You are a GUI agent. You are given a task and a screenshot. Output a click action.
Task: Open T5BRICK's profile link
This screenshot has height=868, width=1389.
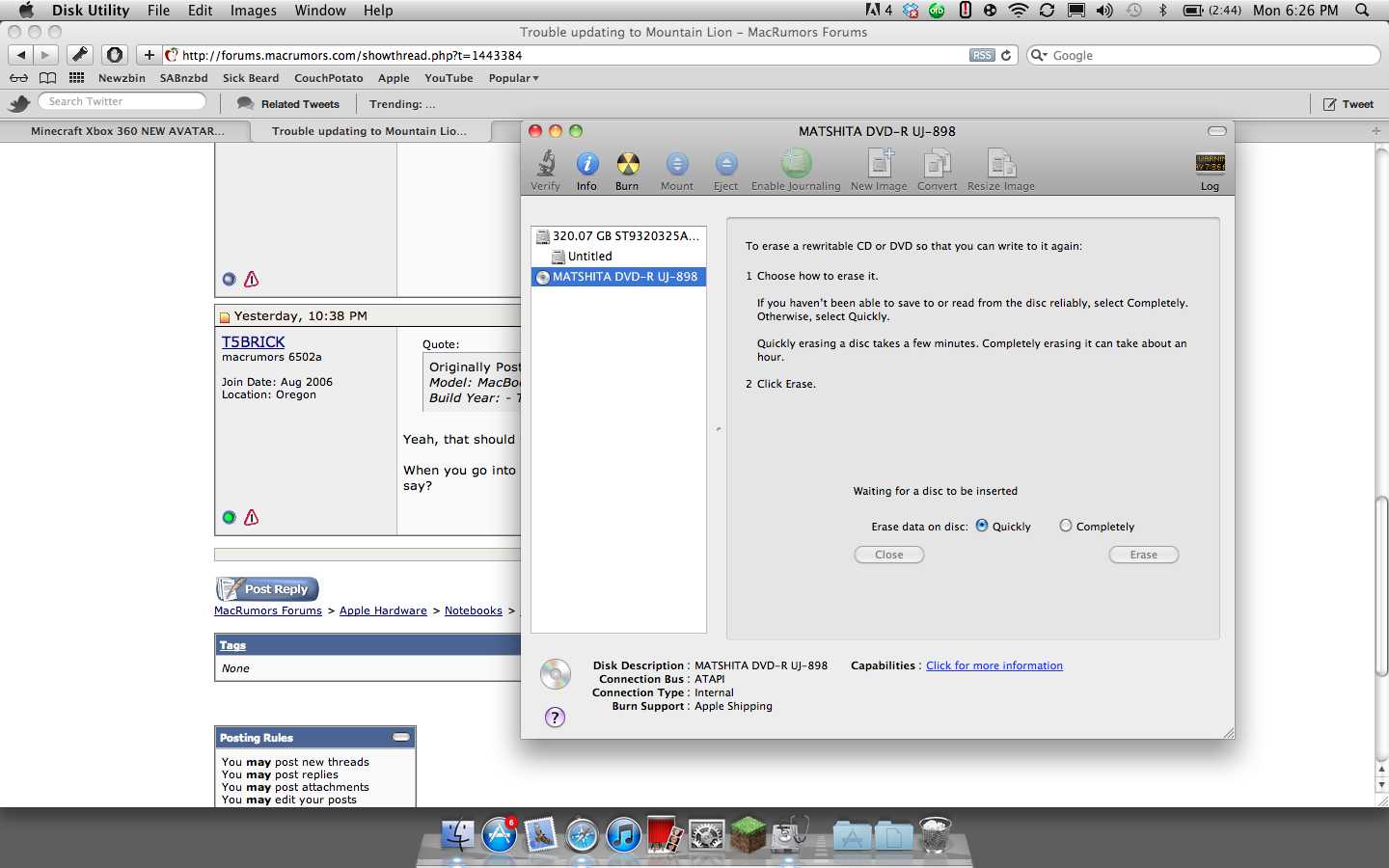[254, 341]
